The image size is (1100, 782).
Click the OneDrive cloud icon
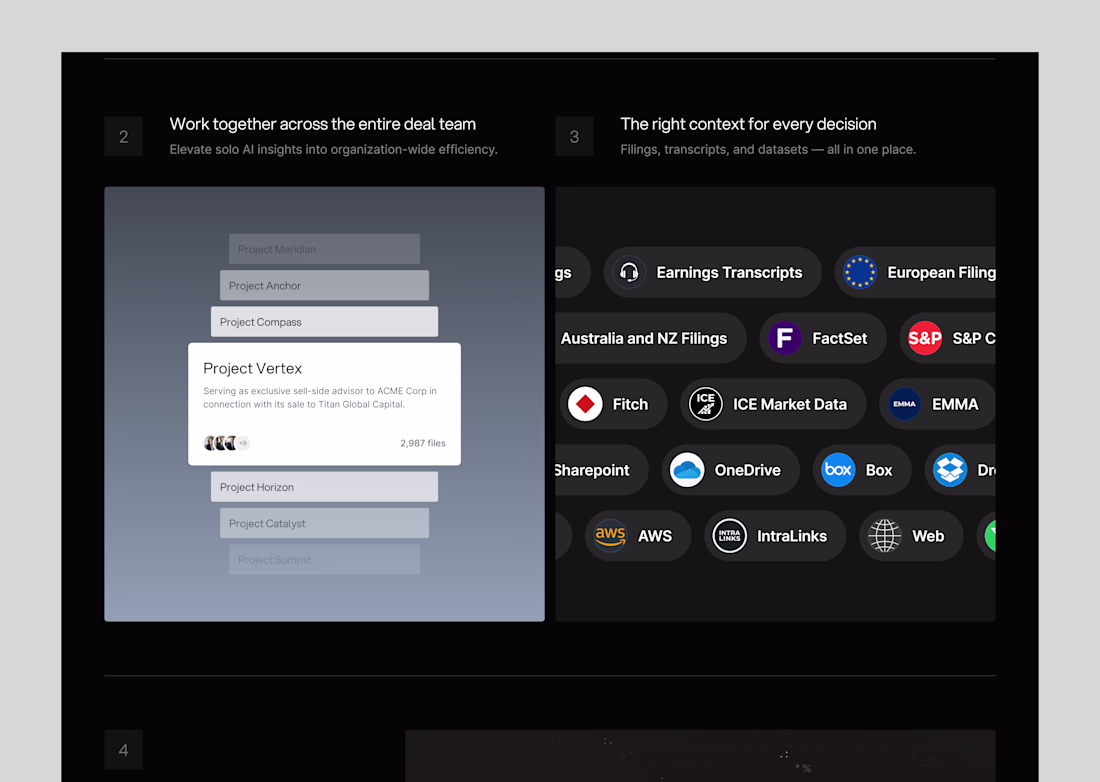click(687, 470)
